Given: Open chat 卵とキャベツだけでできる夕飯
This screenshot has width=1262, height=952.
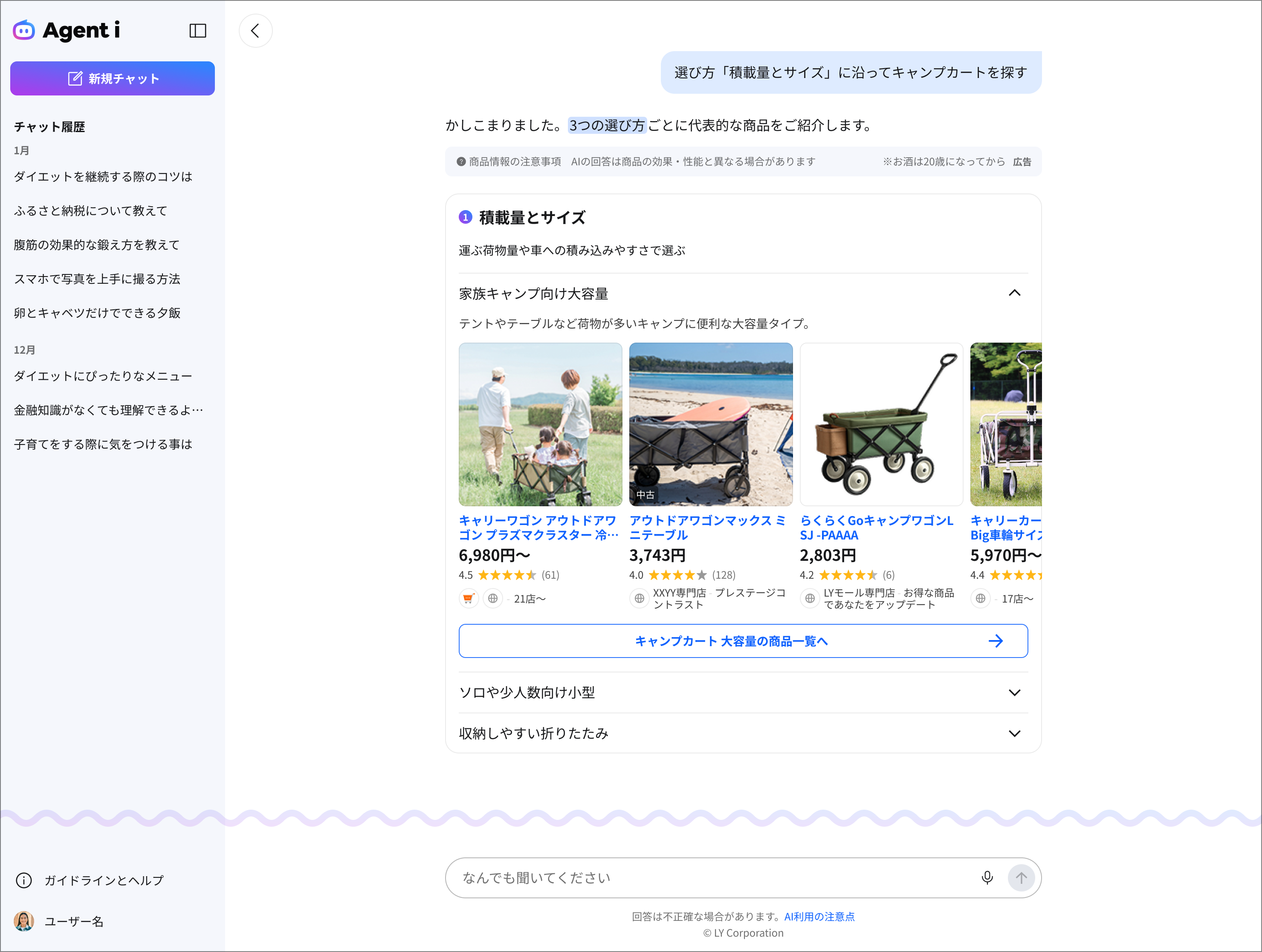Looking at the screenshot, I should click(98, 313).
